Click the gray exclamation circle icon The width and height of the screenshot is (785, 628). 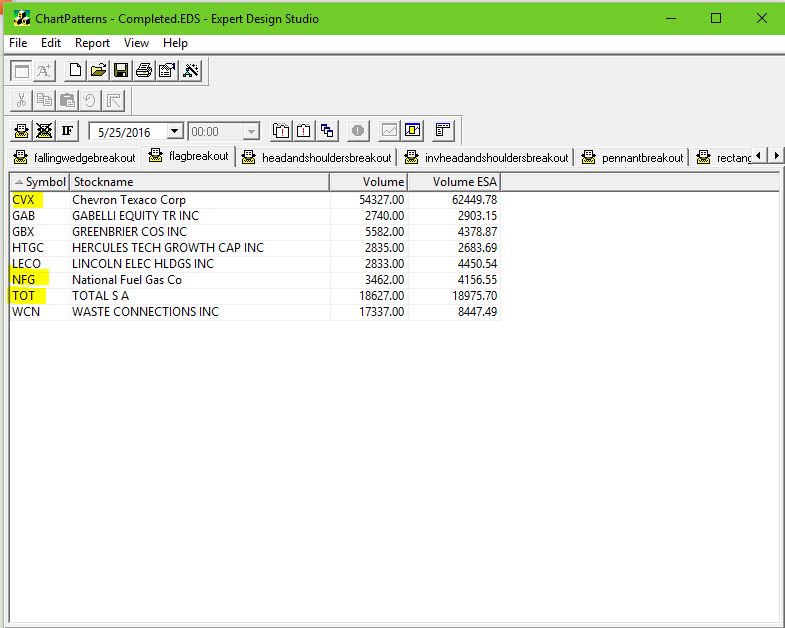coord(357,131)
